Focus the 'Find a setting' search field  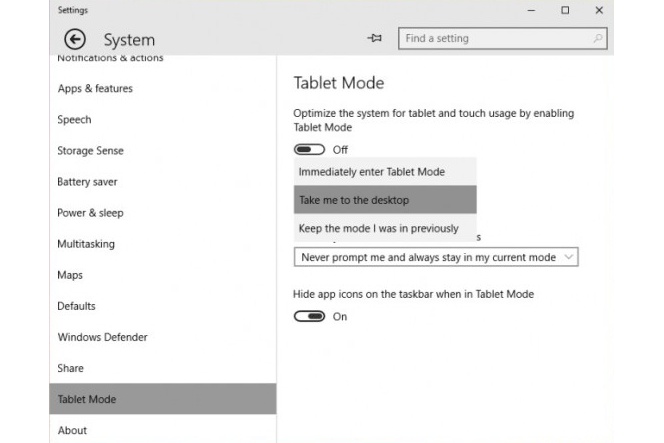503,39
